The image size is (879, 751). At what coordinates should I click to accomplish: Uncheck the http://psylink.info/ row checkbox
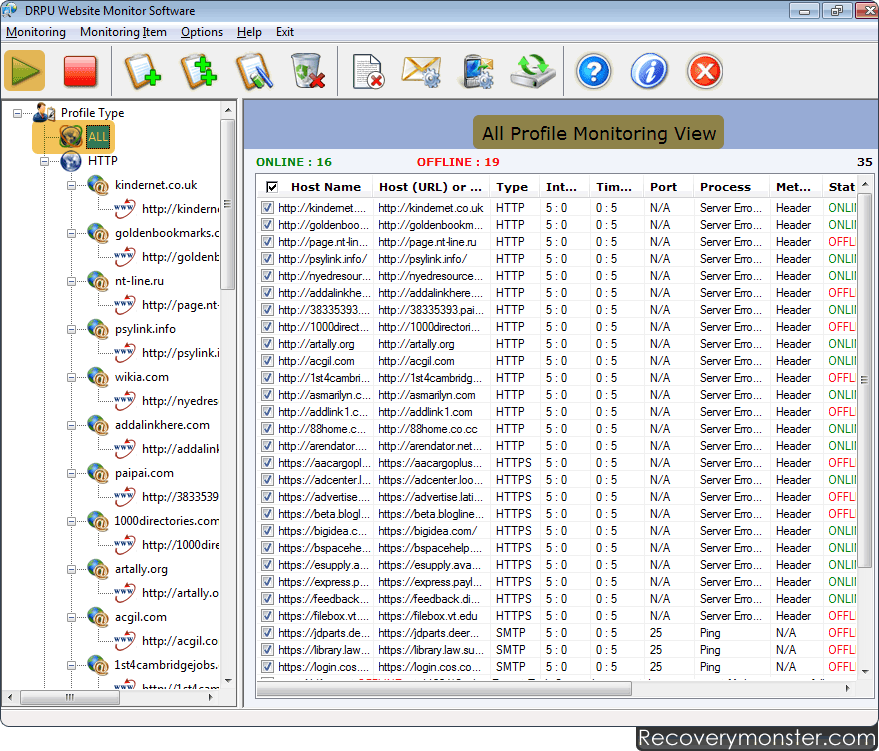tap(267, 259)
